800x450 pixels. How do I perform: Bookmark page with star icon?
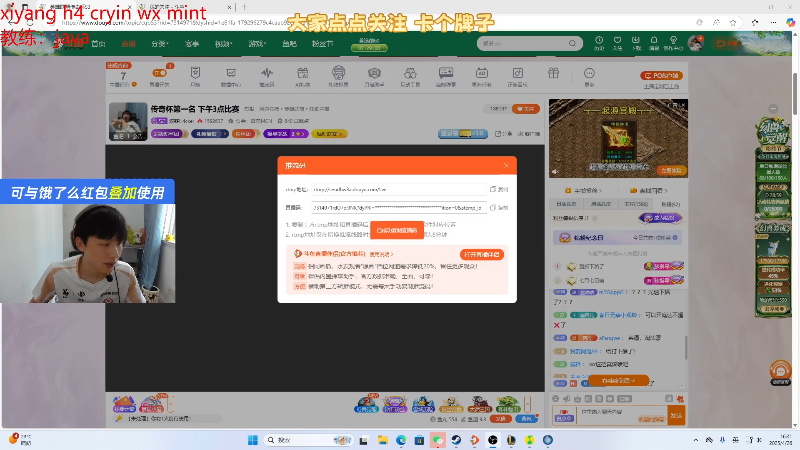[x=733, y=22]
